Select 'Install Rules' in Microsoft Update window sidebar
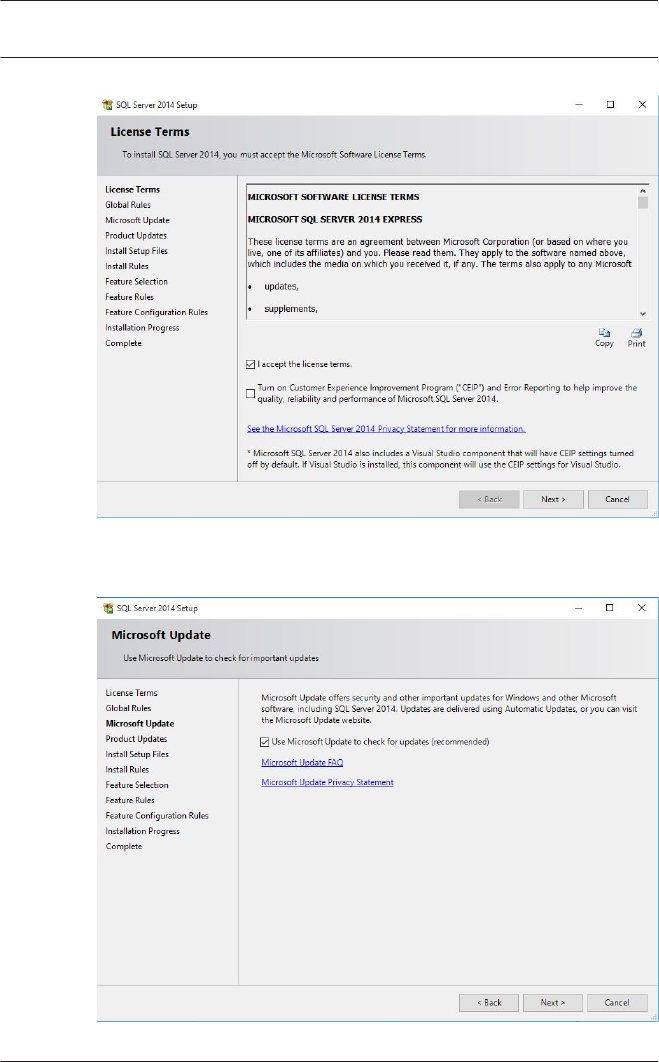The image size is (659, 1062). point(127,769)
